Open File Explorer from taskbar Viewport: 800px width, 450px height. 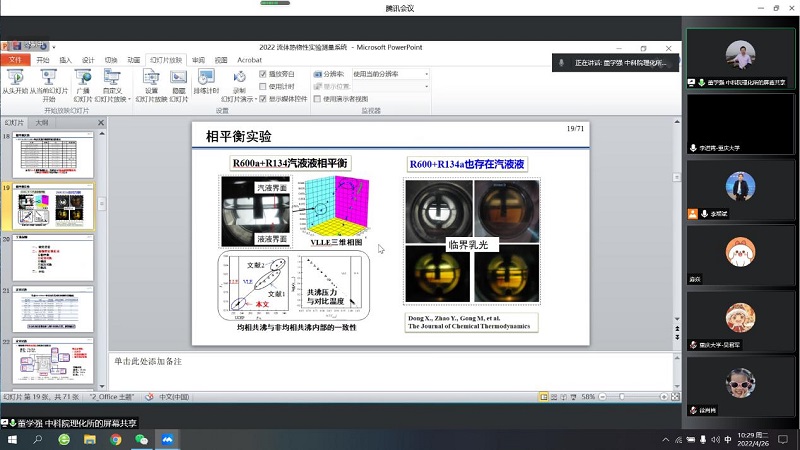pyautogui.click(x=90, y=439)
